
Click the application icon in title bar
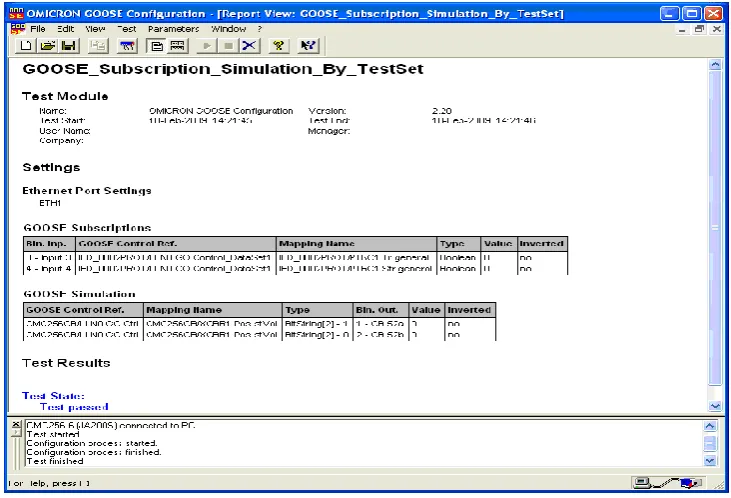point(16,13)
